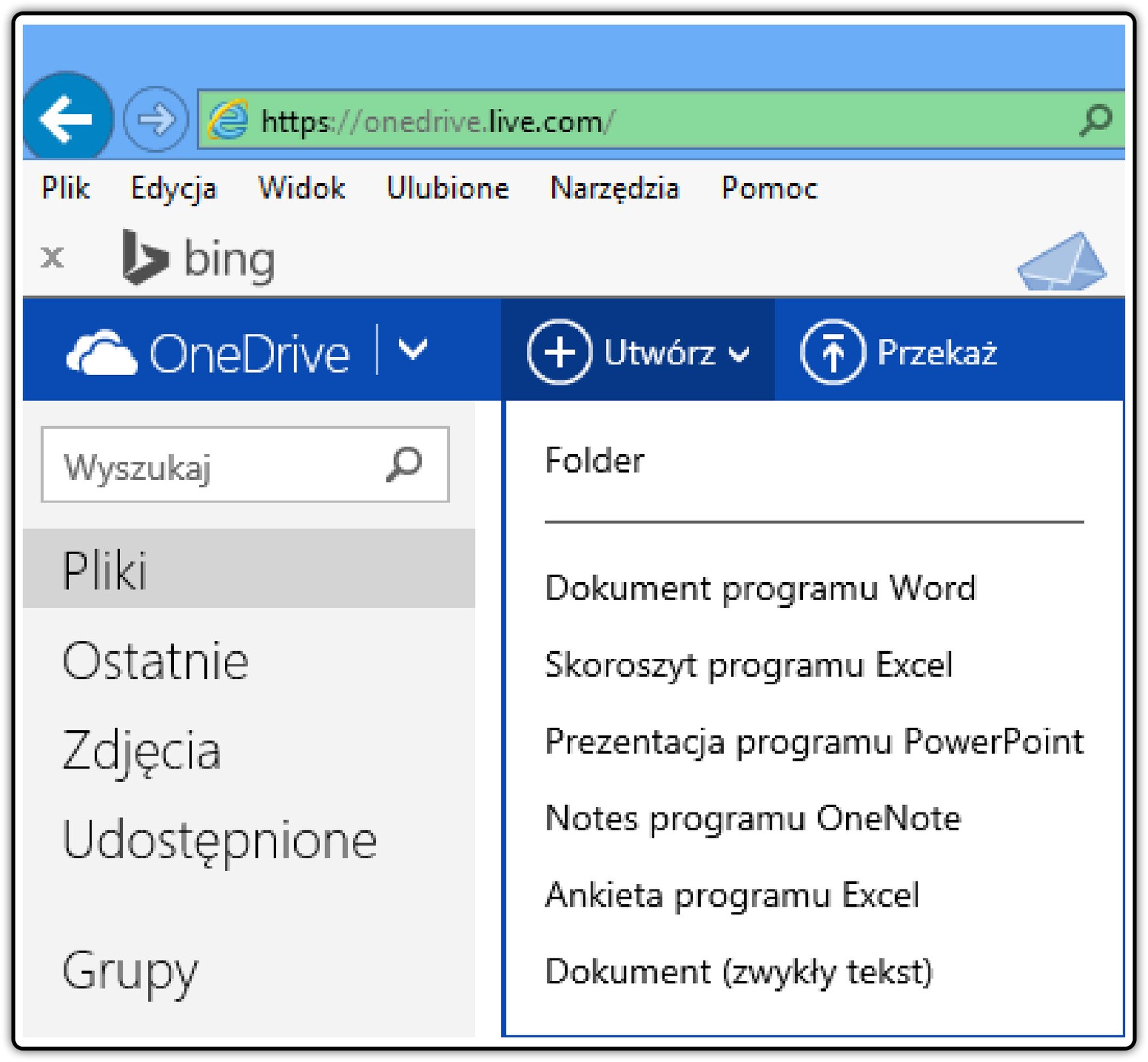
Task: Click the Przekaż upload button label
Action: (937, 352)
